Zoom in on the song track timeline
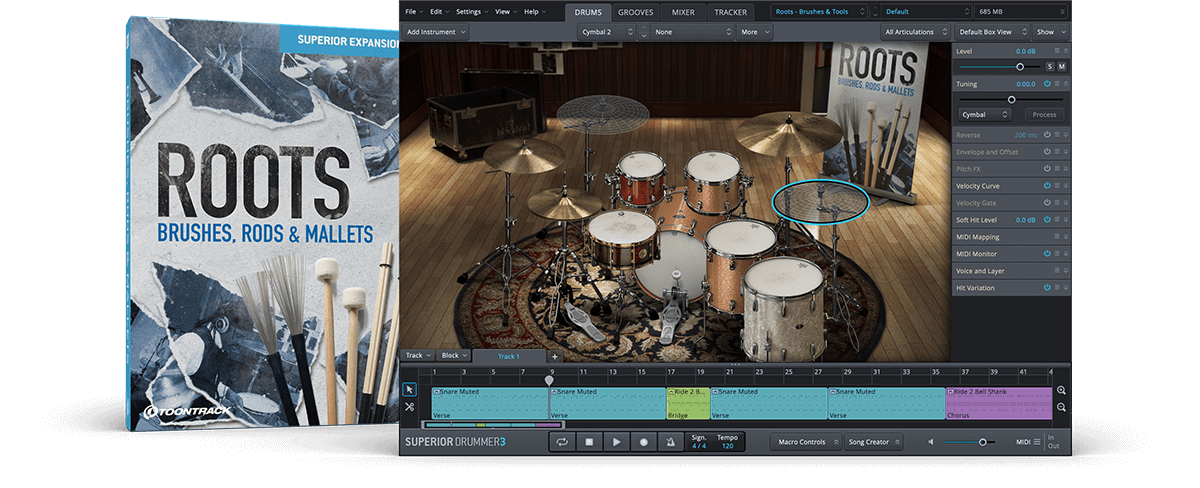The height and width of the screenshot is (488, 1200). point(1061,391)
